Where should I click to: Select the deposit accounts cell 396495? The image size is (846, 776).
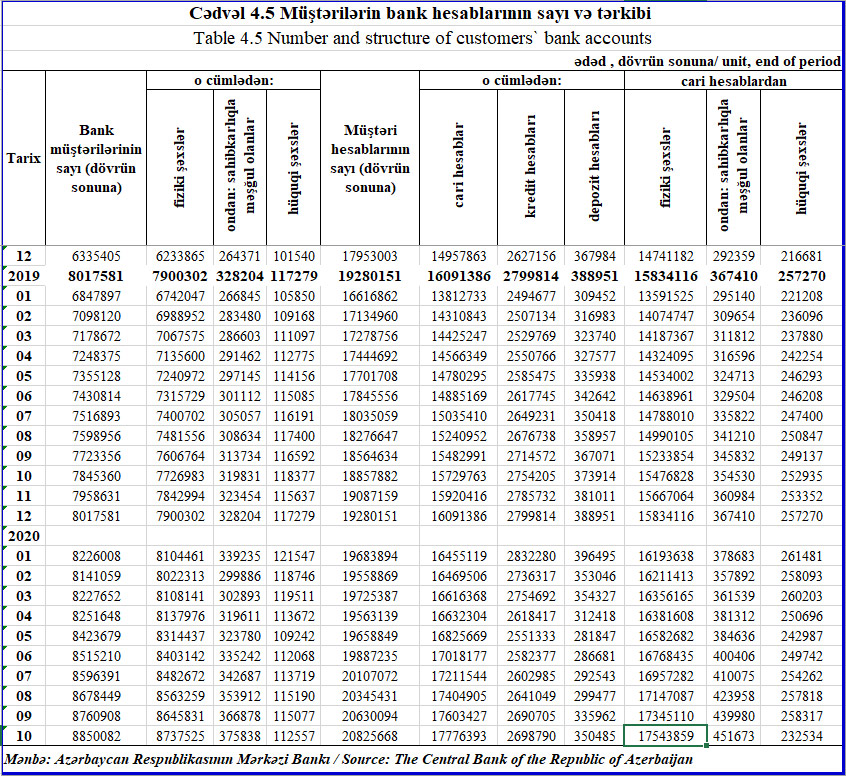pyautogui.click(x=593, y=554)
